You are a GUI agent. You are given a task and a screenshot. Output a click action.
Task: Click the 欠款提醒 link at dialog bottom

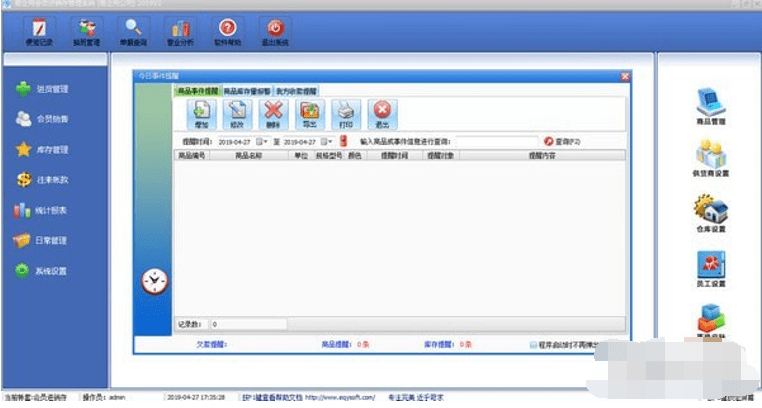pos(211,344)
